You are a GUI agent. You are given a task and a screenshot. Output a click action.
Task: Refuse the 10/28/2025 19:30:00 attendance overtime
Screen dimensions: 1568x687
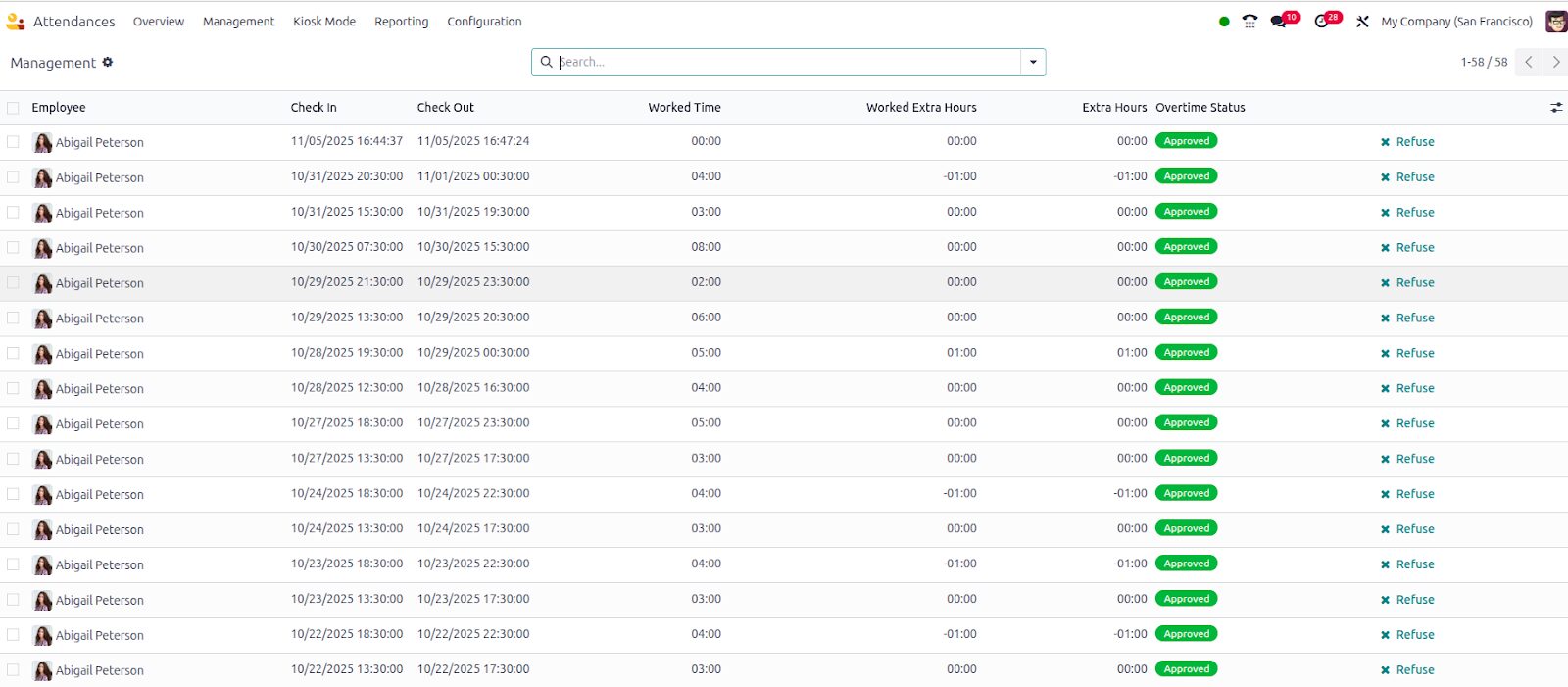pos(1407,353)
